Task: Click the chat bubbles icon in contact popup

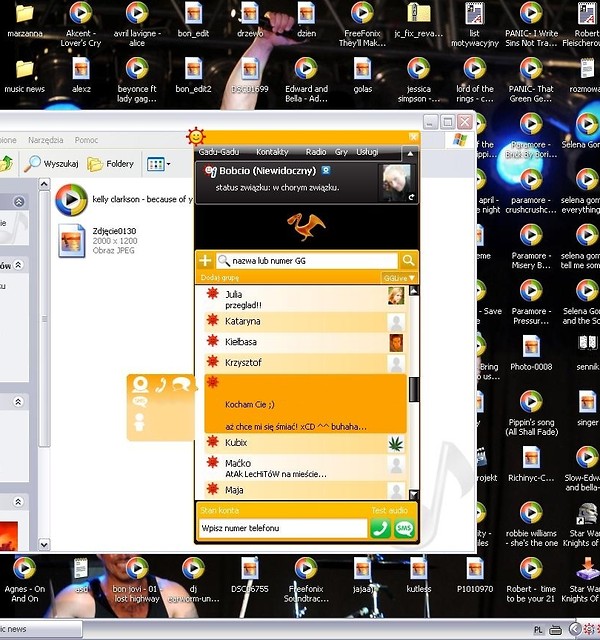Action: (x=182, y=384)
